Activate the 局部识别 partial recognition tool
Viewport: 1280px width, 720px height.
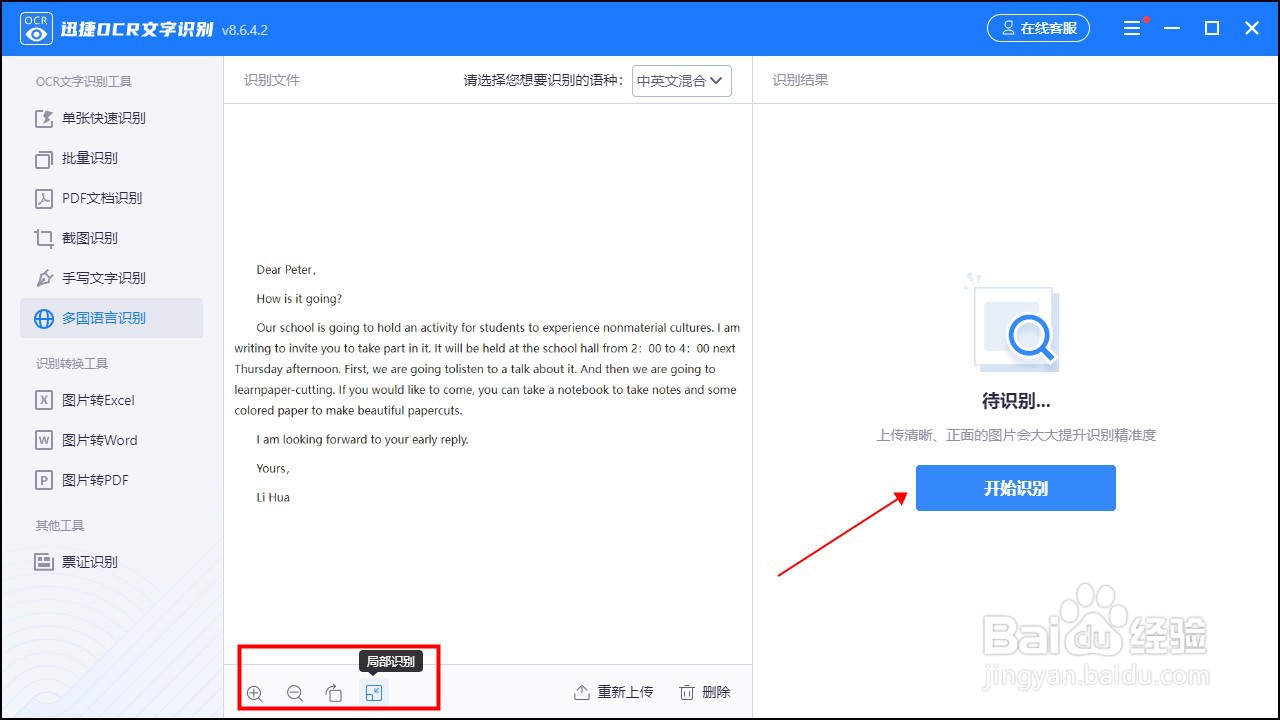(x=374, y=692)
